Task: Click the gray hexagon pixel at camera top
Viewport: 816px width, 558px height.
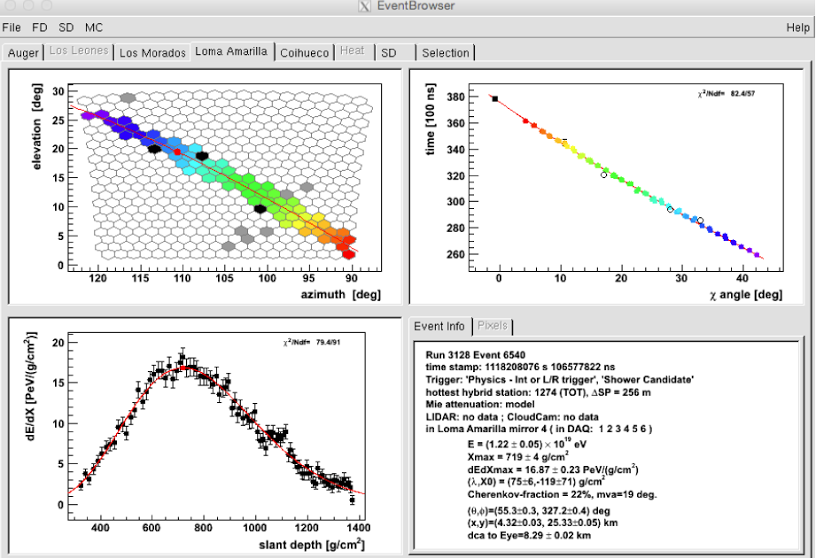Action: pyautogui.click(x=127, y=97)
